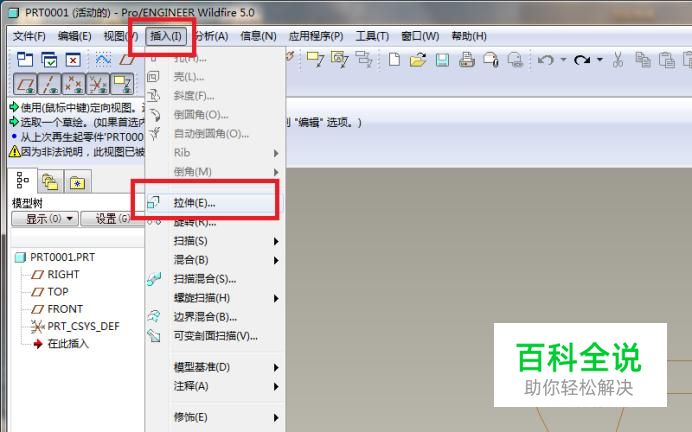Create a new file with blank page icon
Image resolution: width=692 pixels, height=432 pixels.
pyautogui.click(x=394, y=59)
